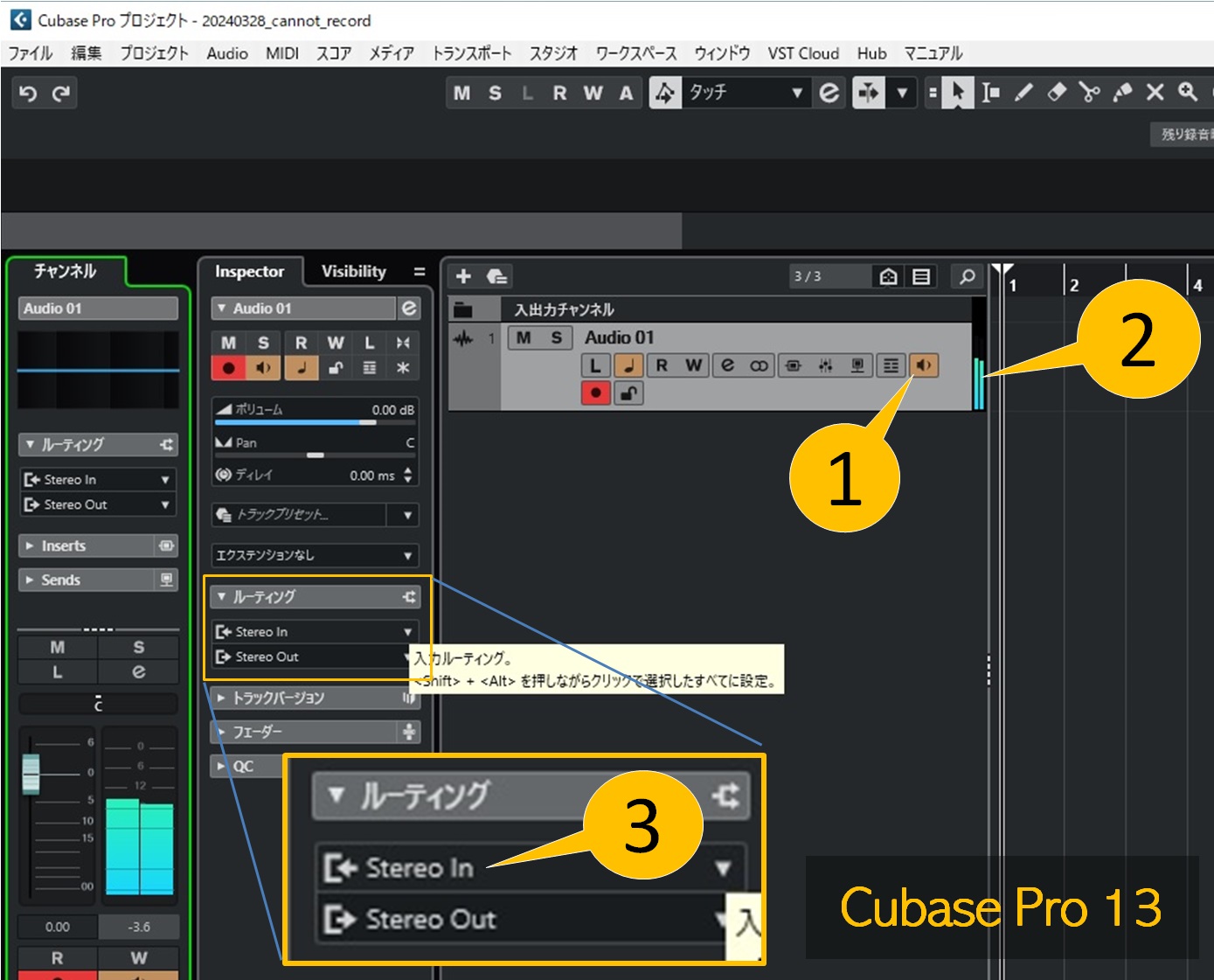Open ファイル menu
1214x980 pixels.
pyautogui.click(x=31, y=53)
